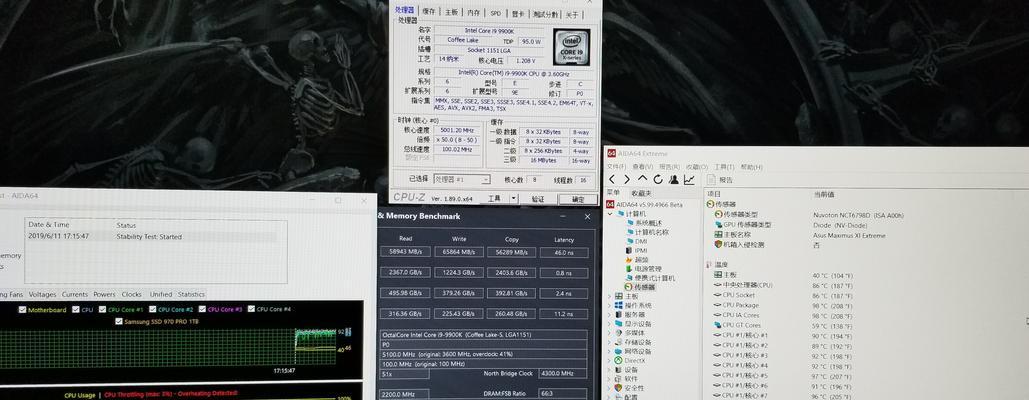Switch to the Powers tab in stability test
The image size is (1029, 400).
[104, 294]
